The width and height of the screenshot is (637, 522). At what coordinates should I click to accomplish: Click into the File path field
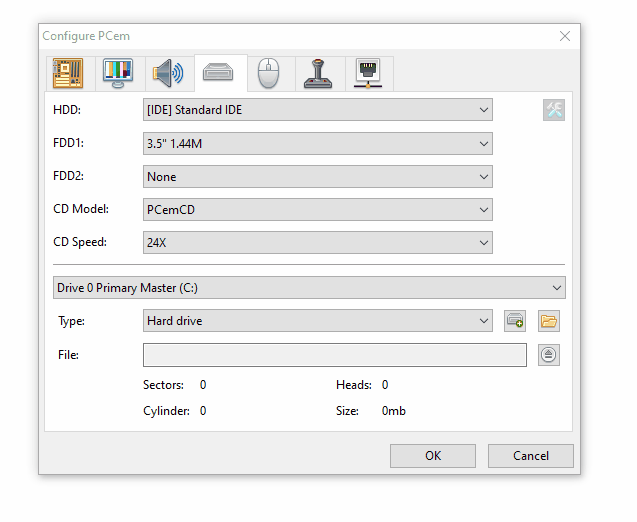pos(335,355)
